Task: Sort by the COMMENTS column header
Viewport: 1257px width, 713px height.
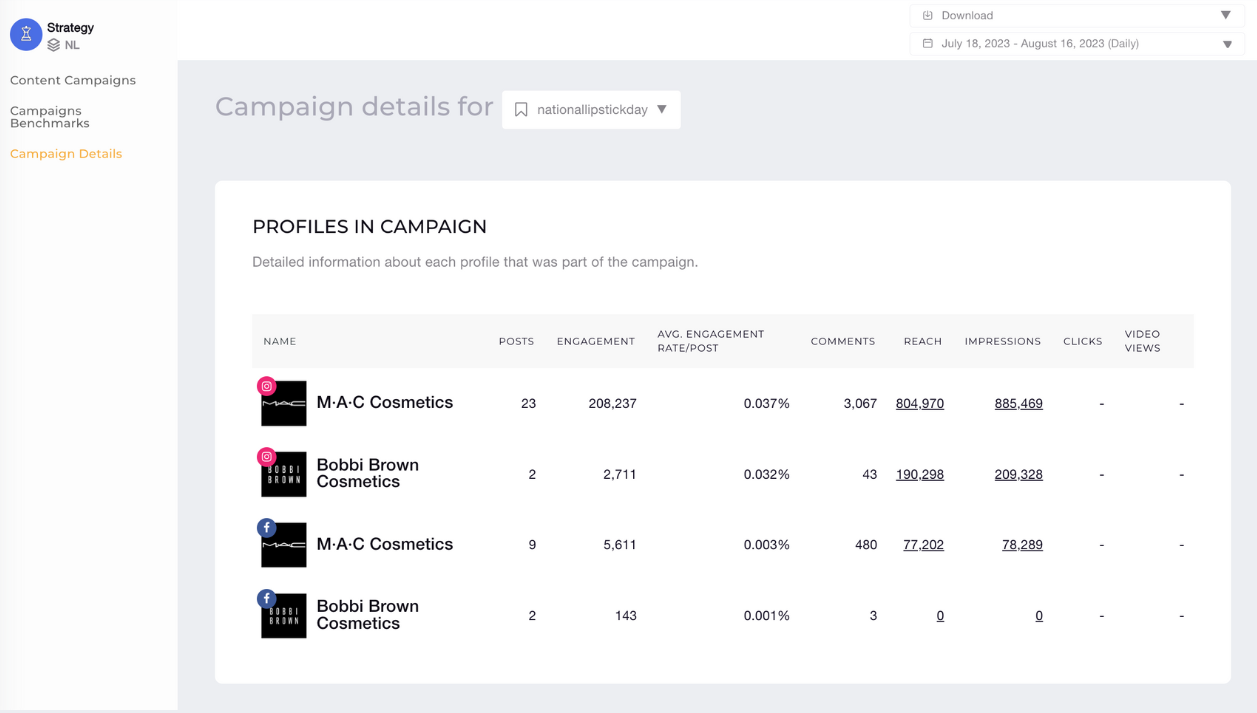Action: [x=843, y=342]
